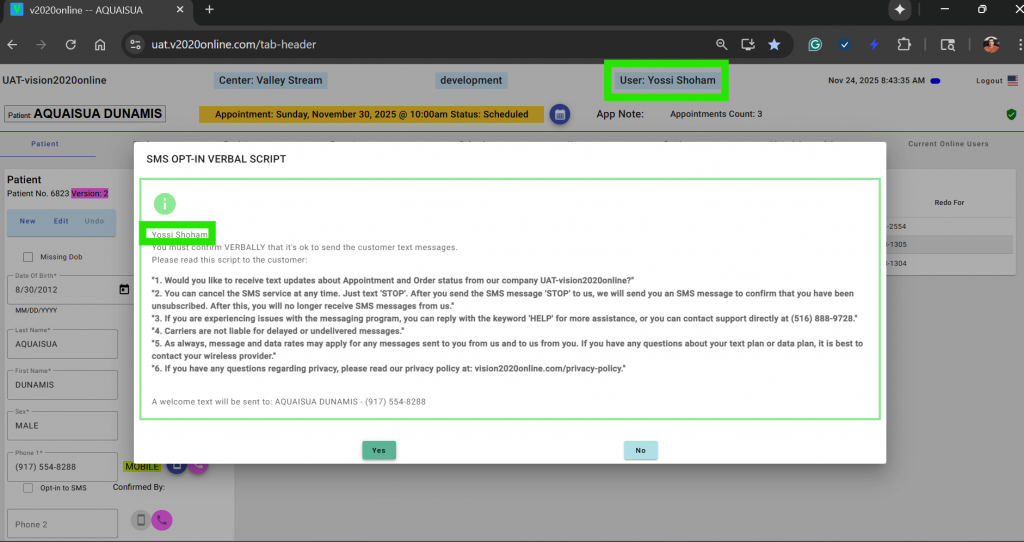Click the date picker calendar icon

point(124,290)
